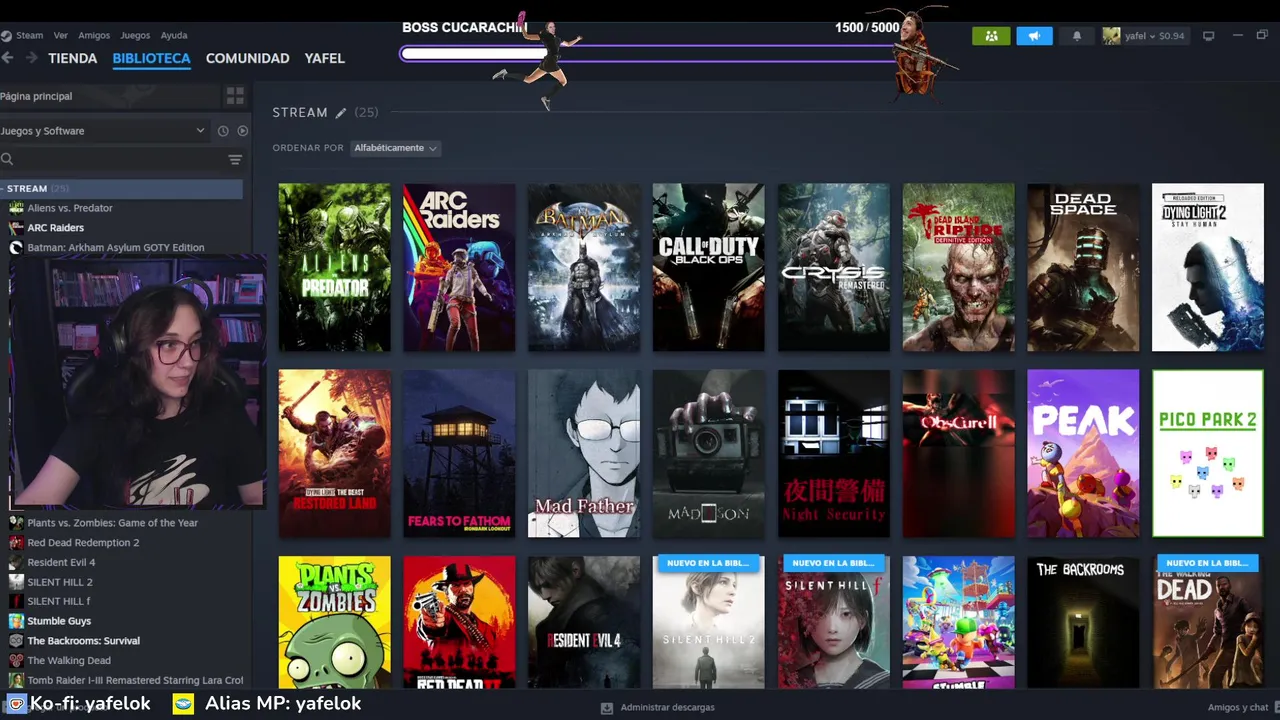Open Página principal
Viewport: 1280px width, 720px height.
point(36,96)
